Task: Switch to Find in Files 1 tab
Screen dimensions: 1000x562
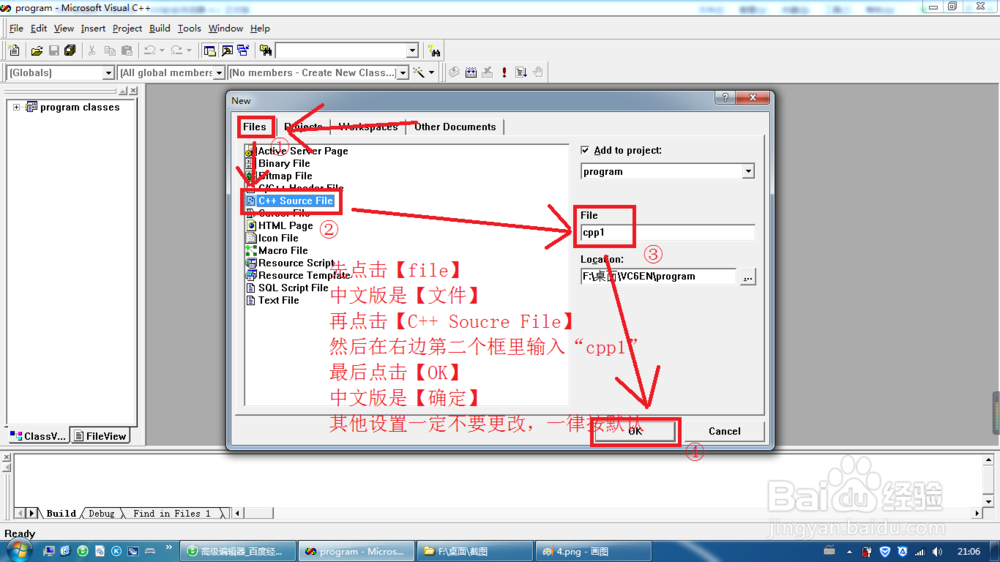Action: (x=172, y=514)
